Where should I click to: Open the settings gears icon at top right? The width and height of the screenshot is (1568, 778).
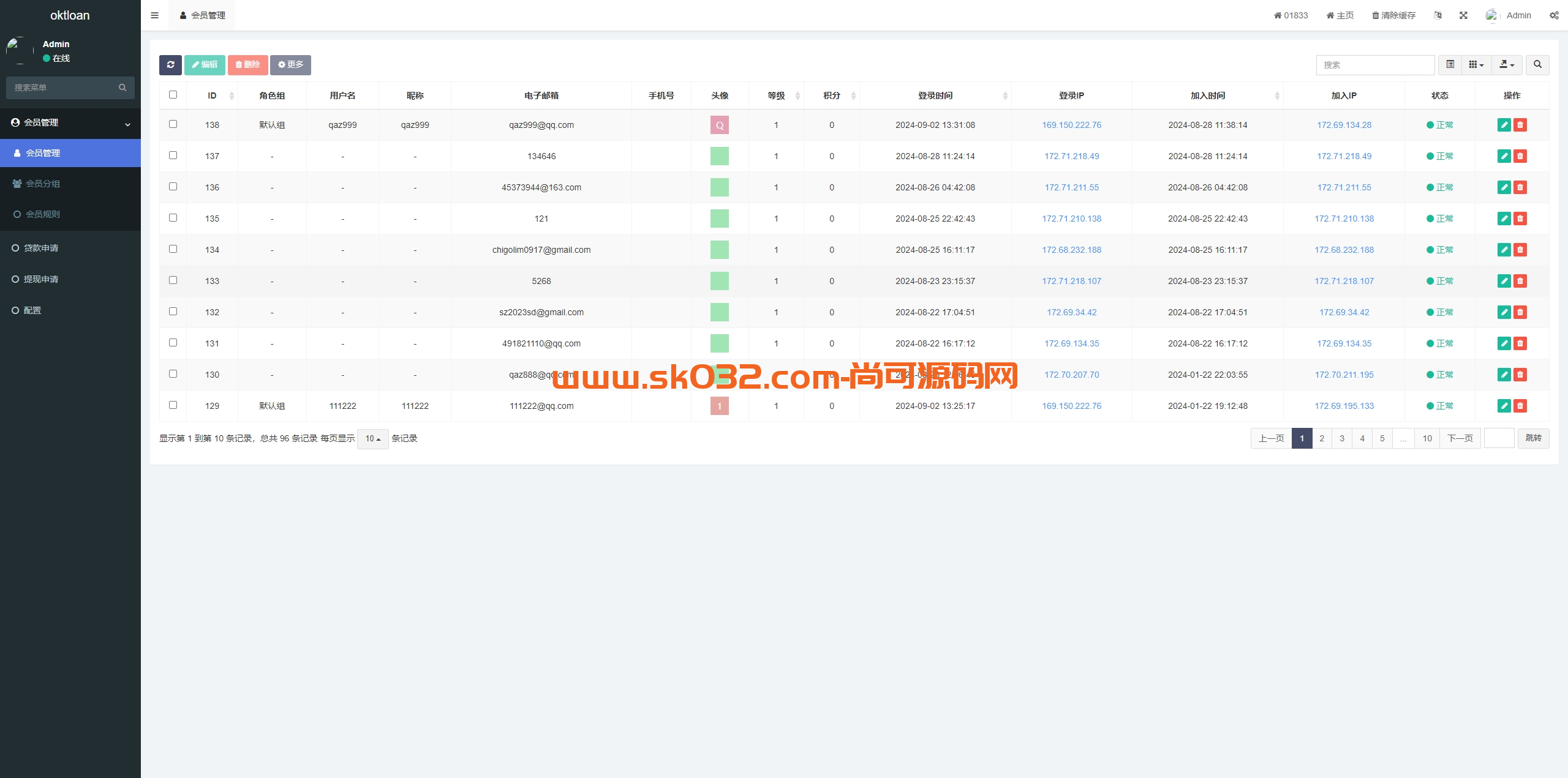click(1554, 15)
